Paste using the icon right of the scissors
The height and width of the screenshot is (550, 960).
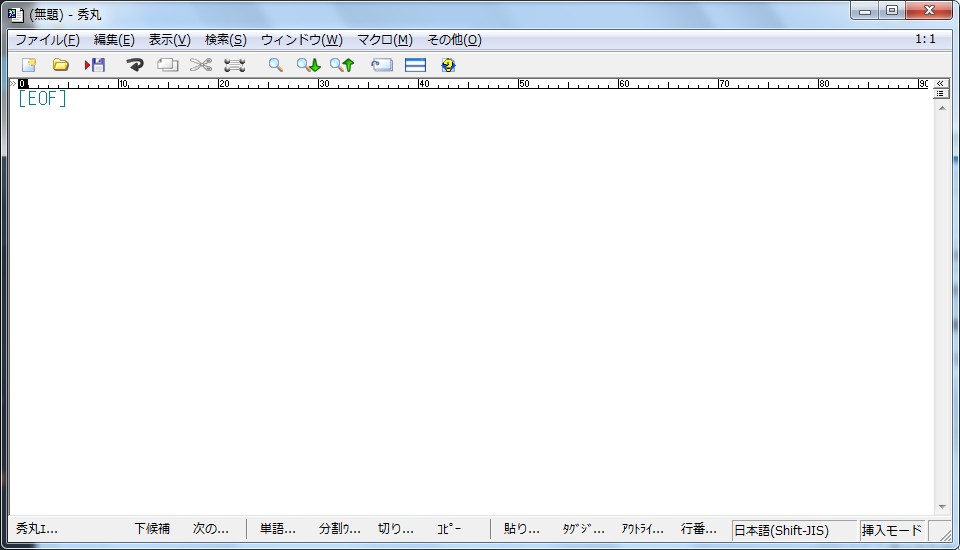(234, 65)
